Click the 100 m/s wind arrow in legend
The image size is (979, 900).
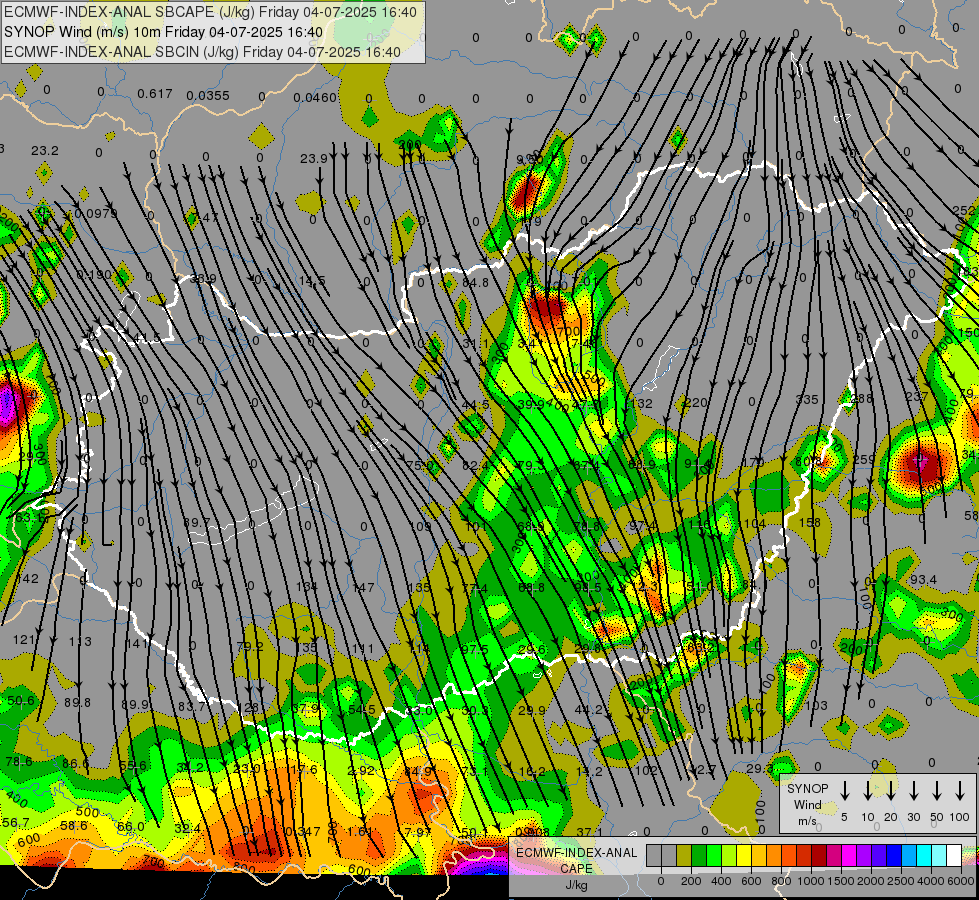tap(960, 790)
